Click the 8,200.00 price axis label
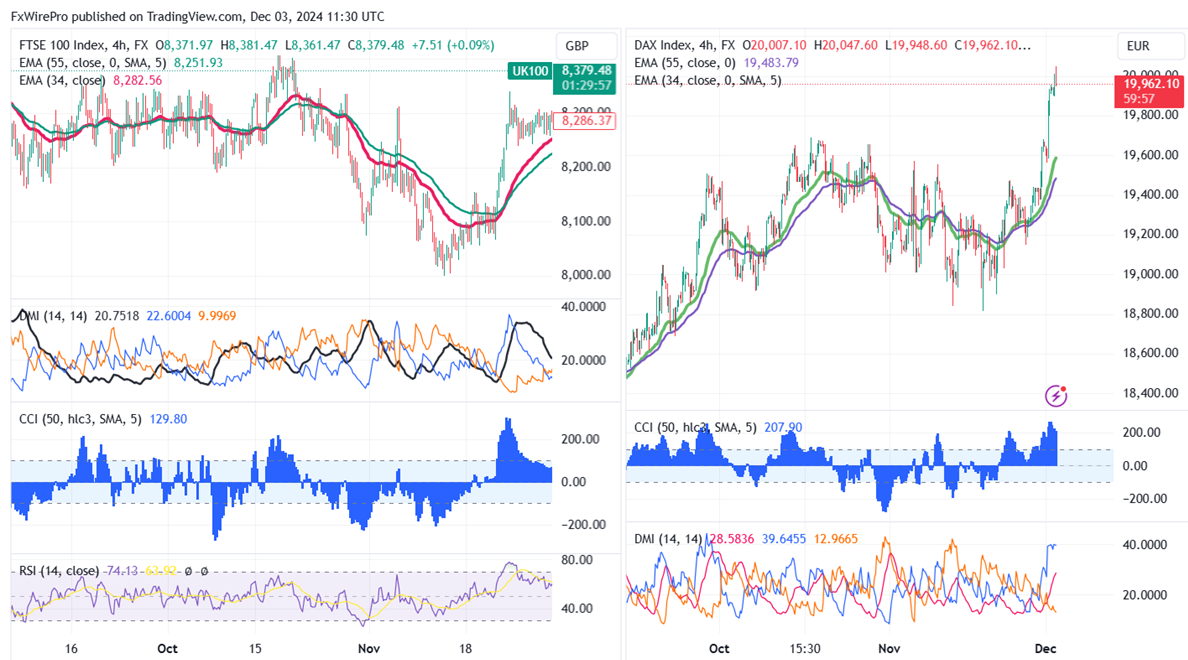 586,167
